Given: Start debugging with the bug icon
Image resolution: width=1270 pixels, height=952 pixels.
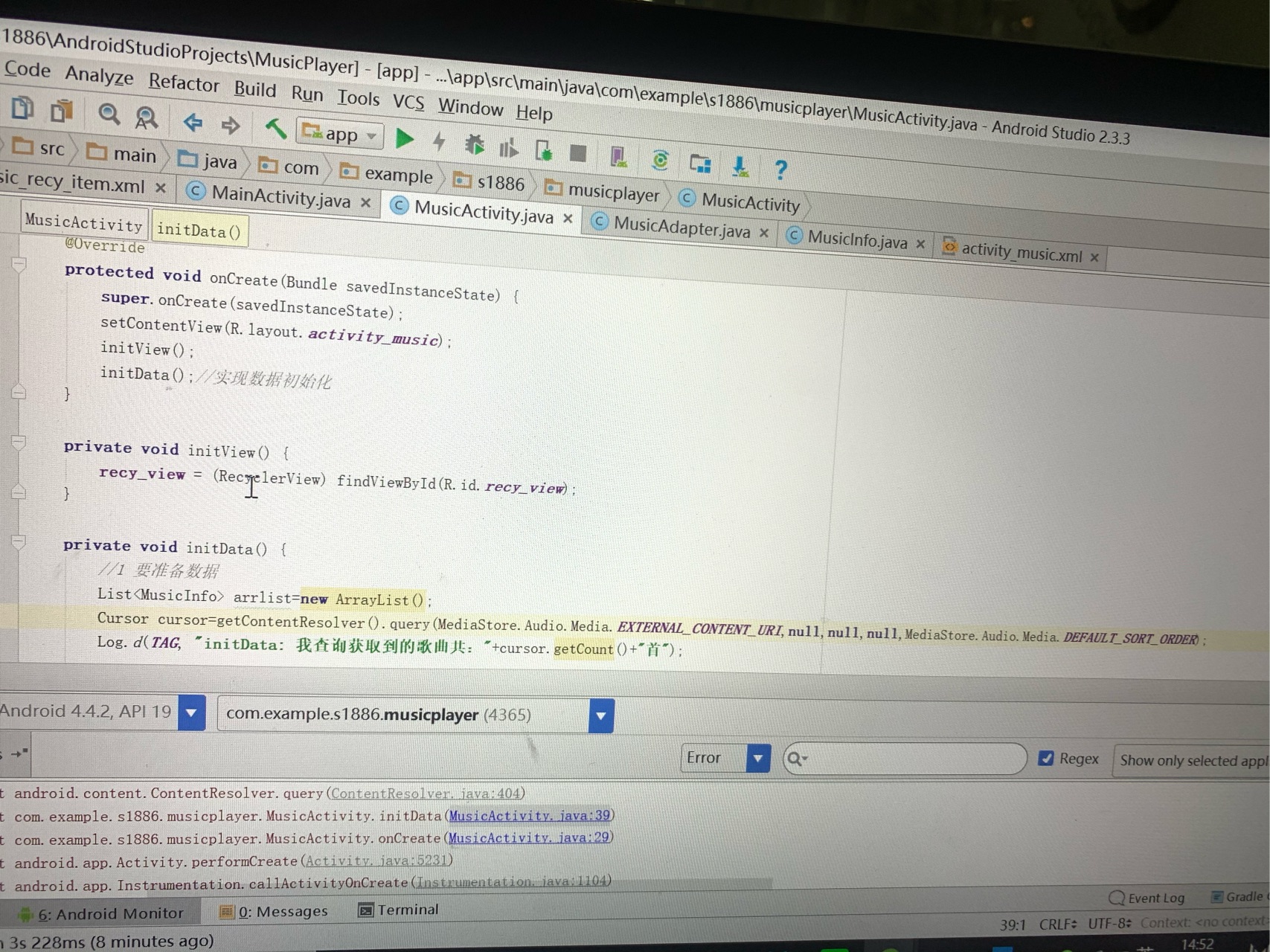Looking at the screenshot, I should click(474, 144).
